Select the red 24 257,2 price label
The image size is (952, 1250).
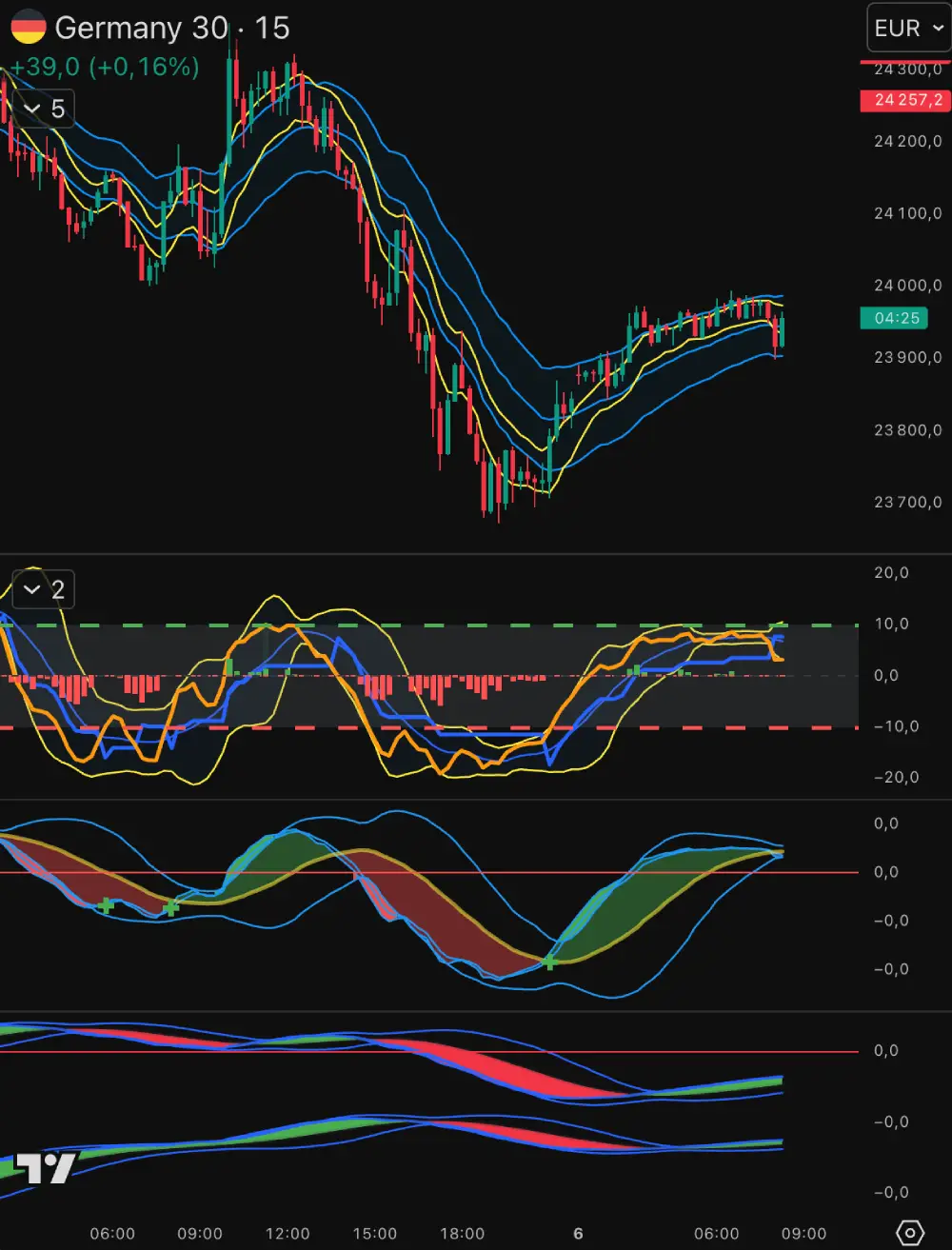[904, 100]
